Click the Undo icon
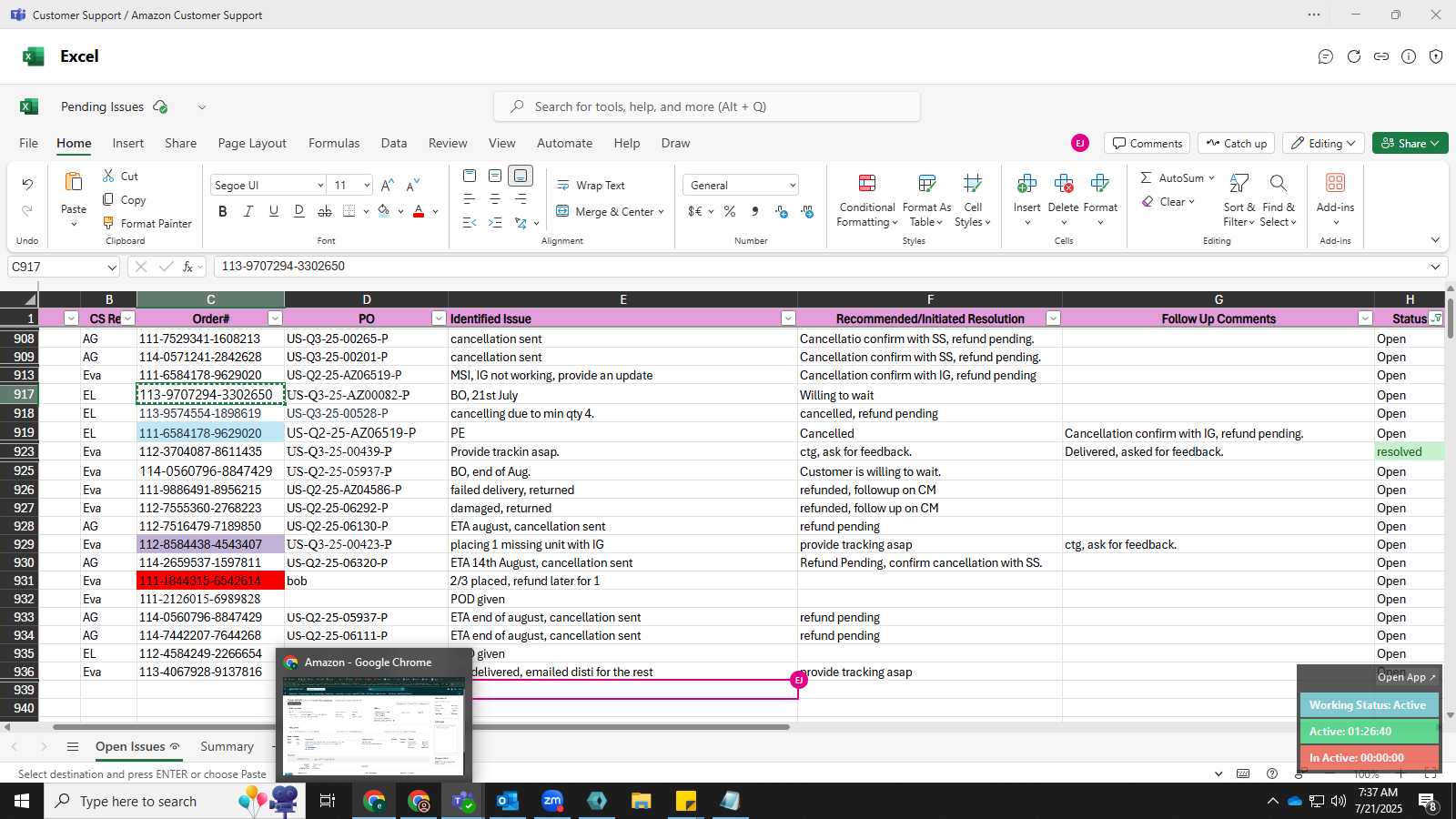Image resolution: width=1456 pixels, height=819 pixels. (27, 185)
